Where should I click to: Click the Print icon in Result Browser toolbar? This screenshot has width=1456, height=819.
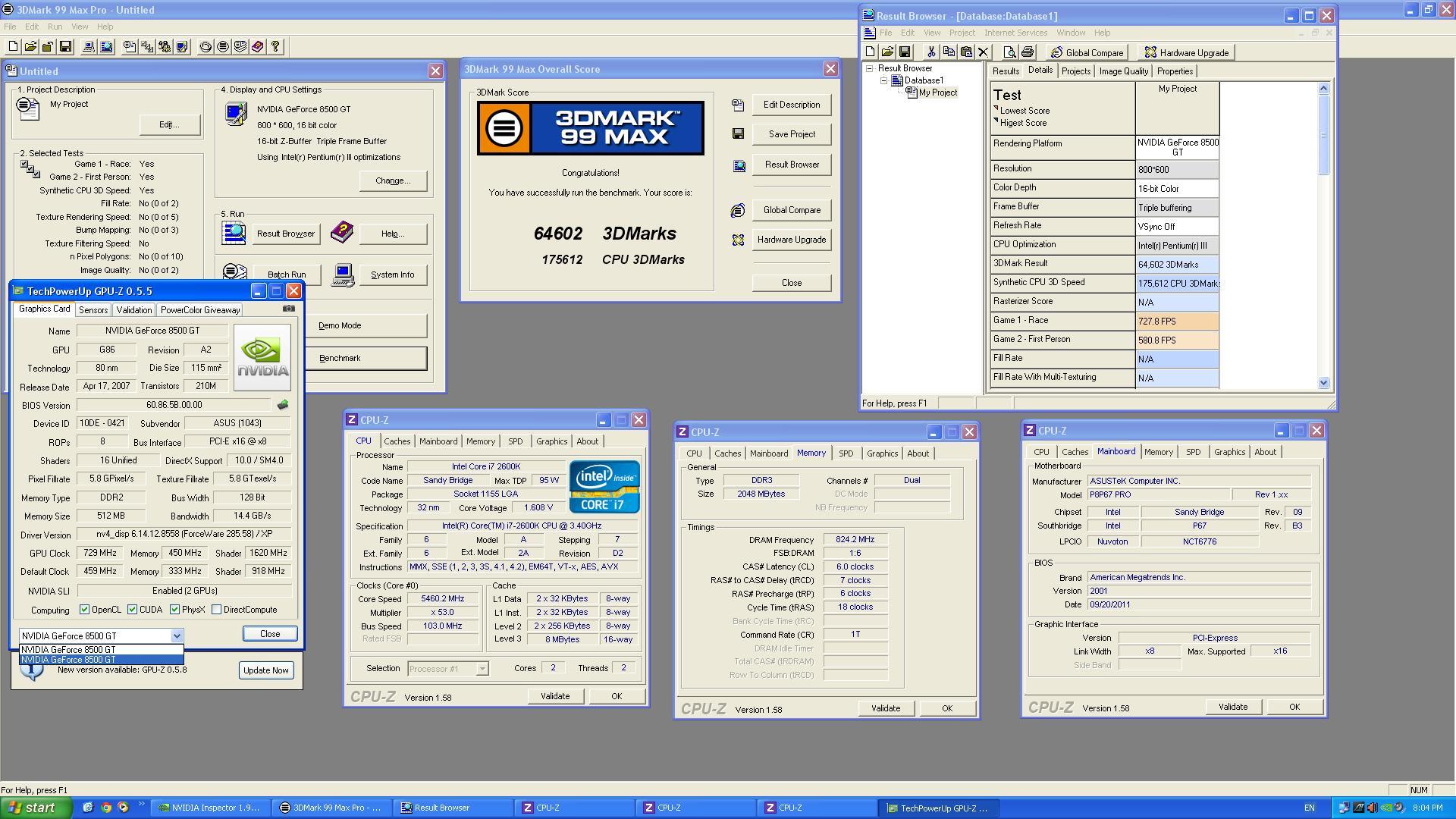(1028, 52)
